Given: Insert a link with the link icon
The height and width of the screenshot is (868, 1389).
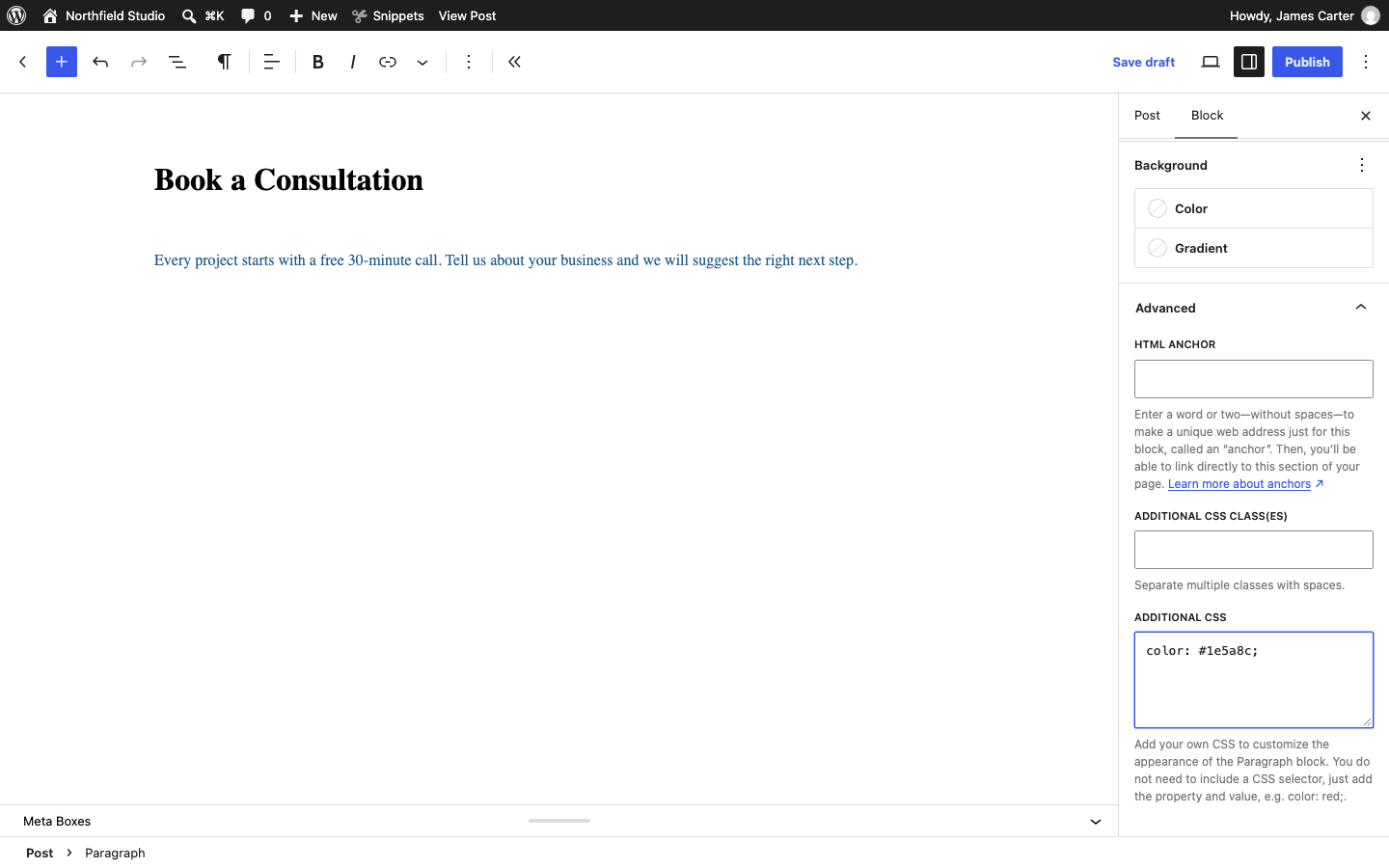Looking at the screenshot, I should coord(388,62).
